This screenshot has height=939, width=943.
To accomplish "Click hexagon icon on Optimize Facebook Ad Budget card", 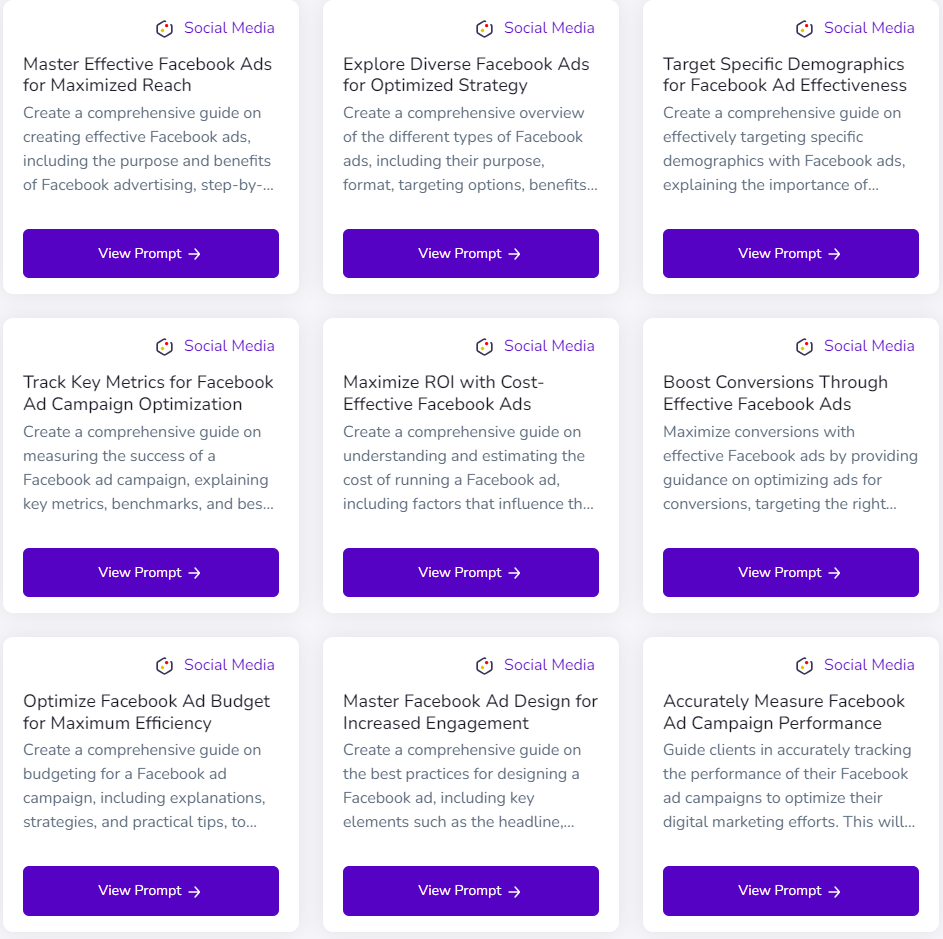I will click(165, 666).
